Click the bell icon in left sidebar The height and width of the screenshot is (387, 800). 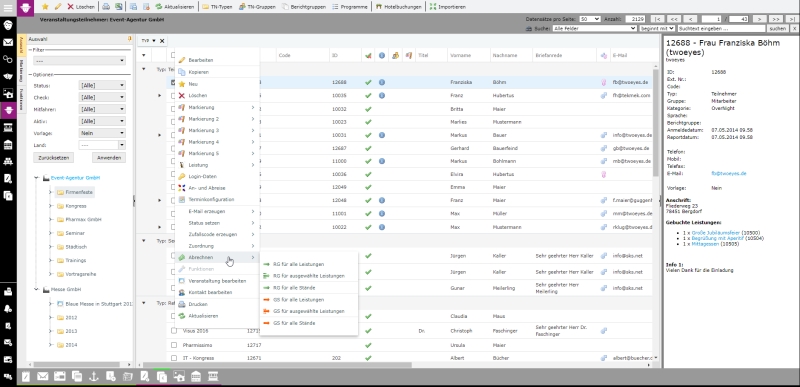tap(8, 308)
